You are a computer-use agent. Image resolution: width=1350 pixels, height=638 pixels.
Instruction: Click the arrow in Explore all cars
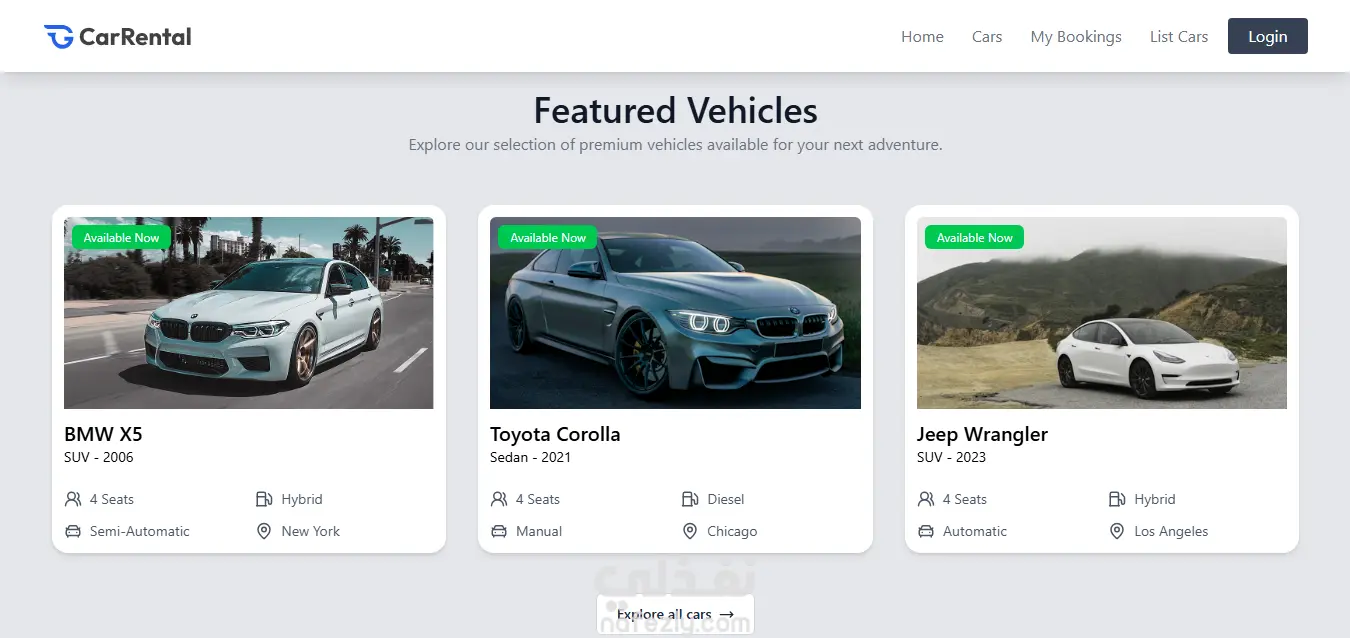click(727, 614)
